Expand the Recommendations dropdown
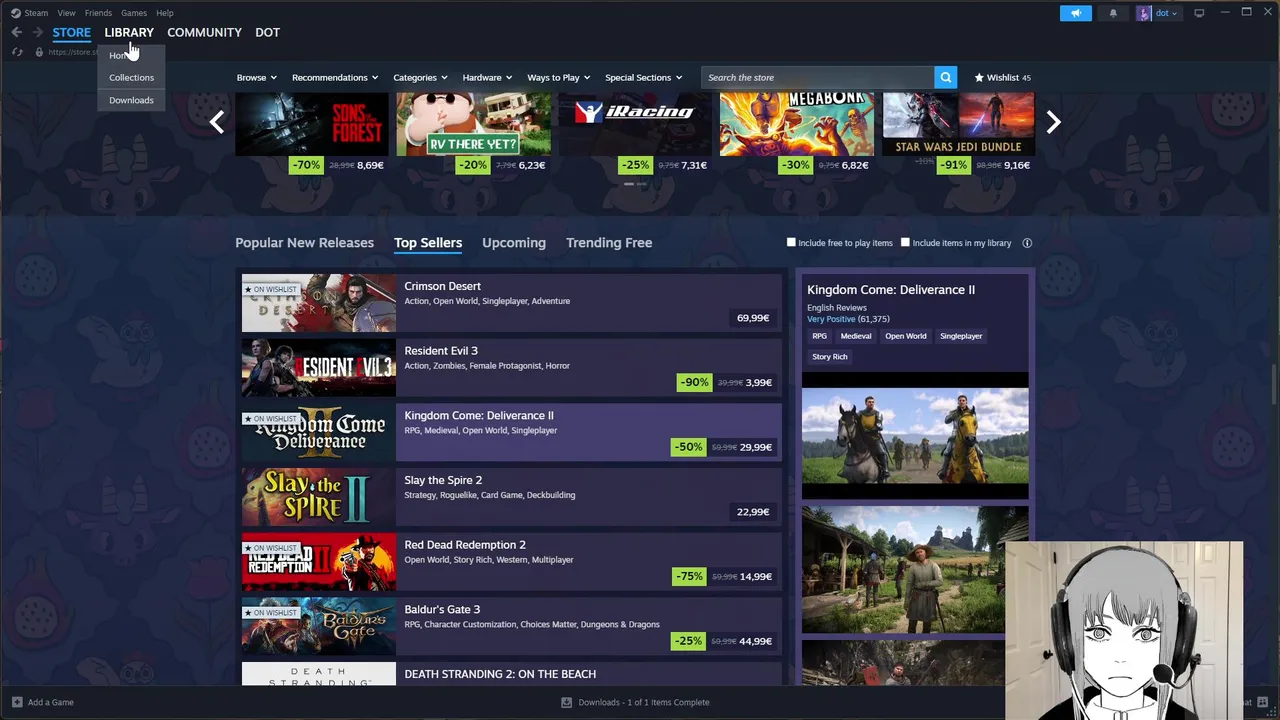The image size is (1280, 720). (x=335, y=77)
